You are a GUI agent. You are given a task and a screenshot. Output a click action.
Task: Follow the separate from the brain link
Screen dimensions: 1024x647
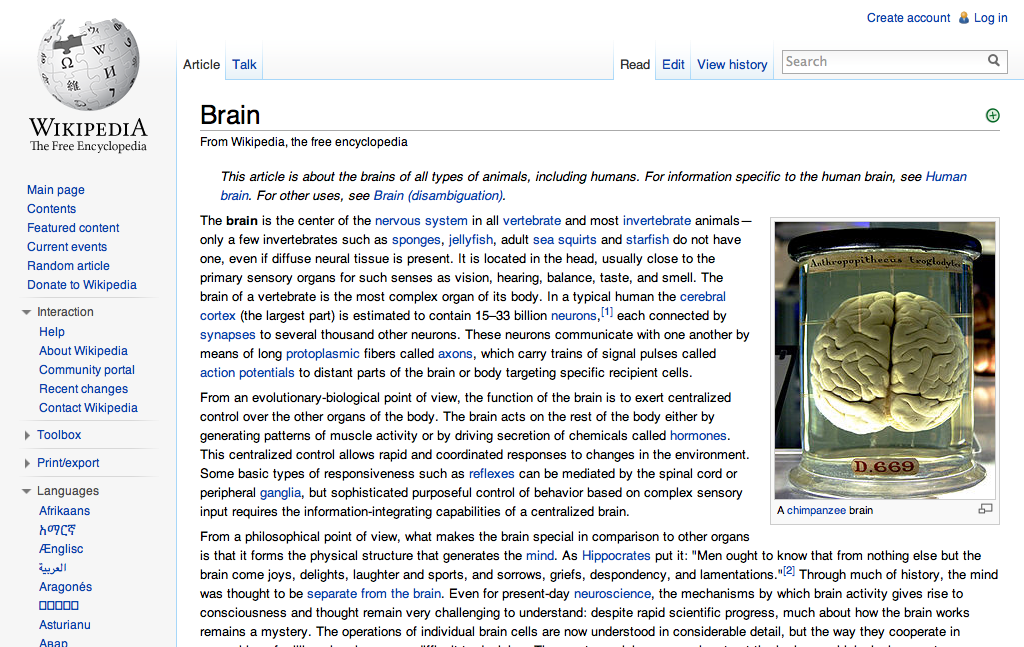[x=374, y=593]
